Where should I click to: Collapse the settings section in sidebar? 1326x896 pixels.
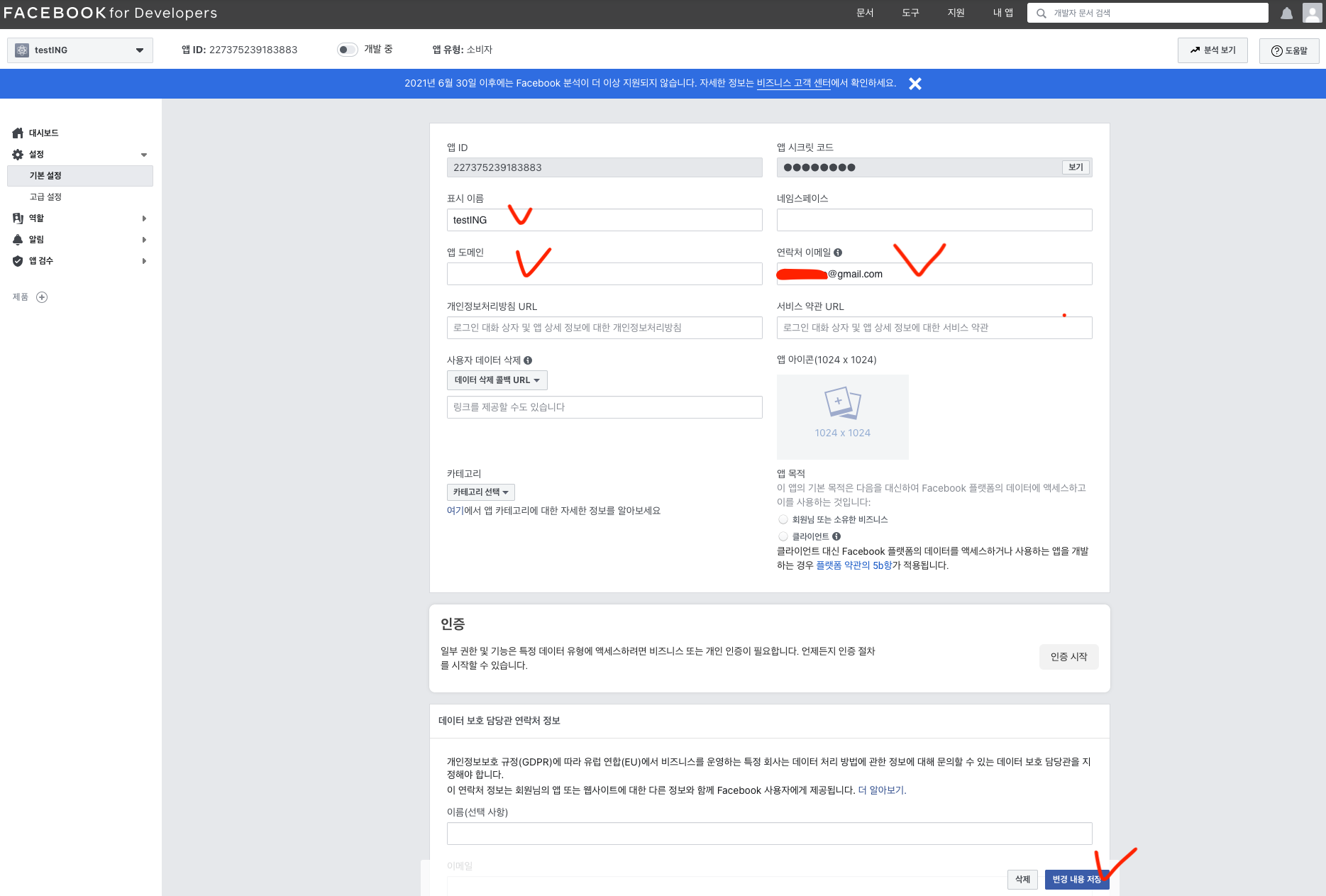pos(144,155)
